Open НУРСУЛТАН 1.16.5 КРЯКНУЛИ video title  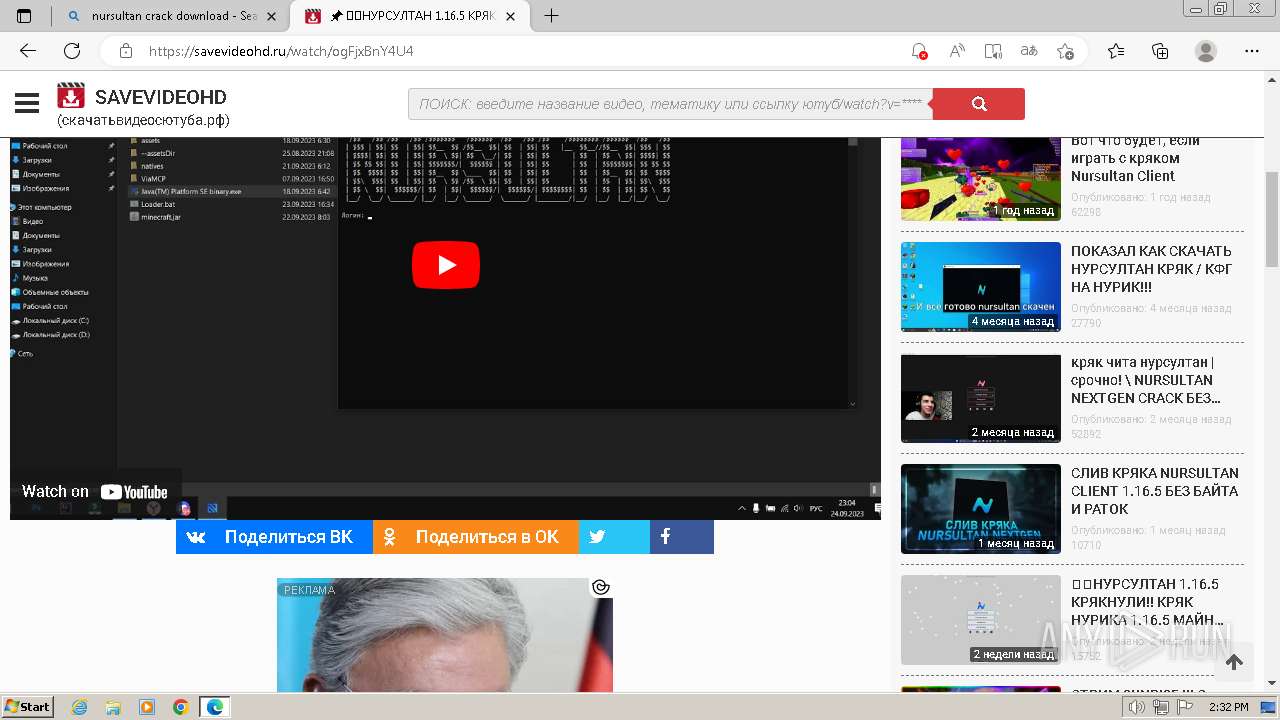point(1148,602)
